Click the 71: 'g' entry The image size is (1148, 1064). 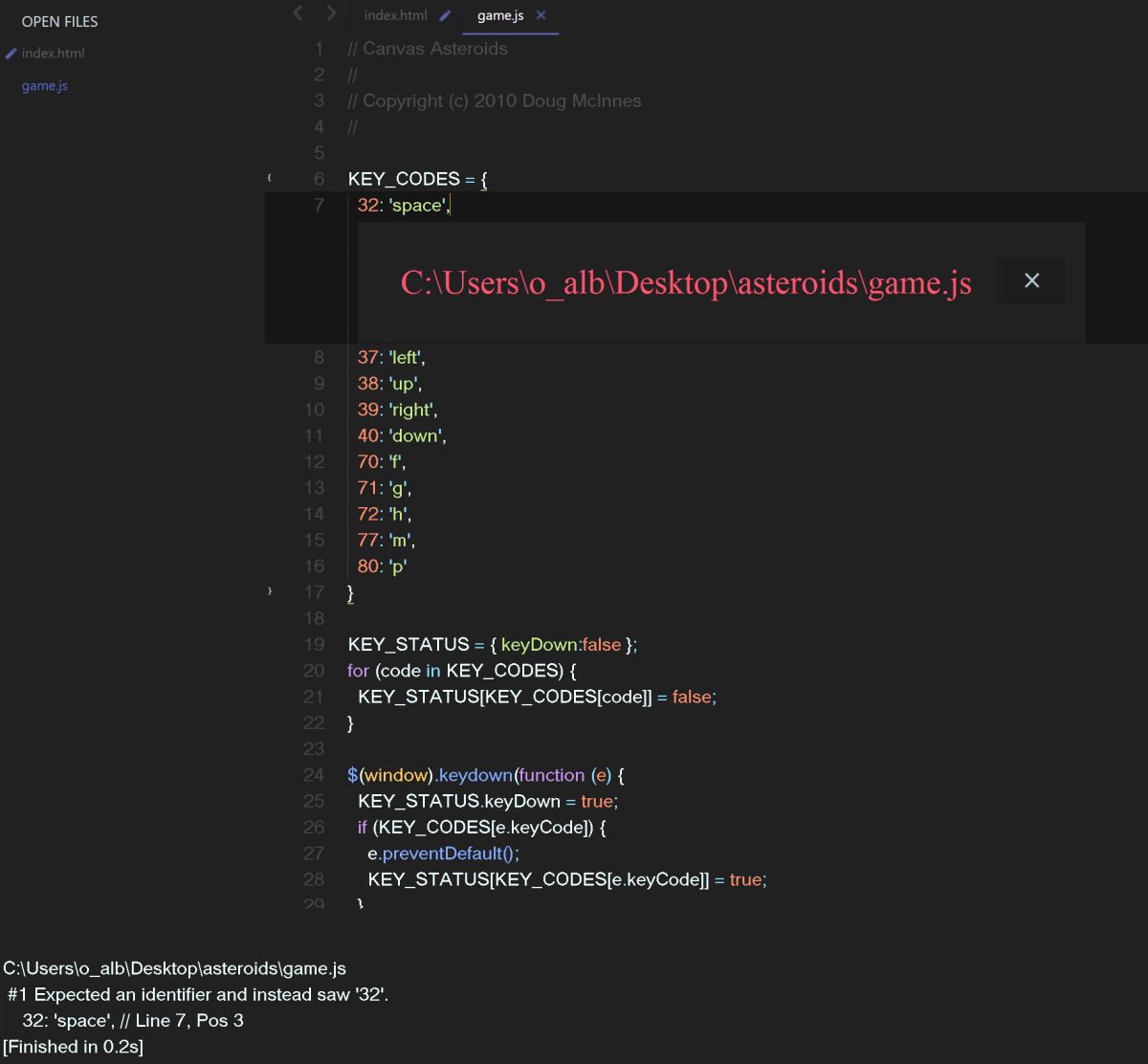pos(385,488)
